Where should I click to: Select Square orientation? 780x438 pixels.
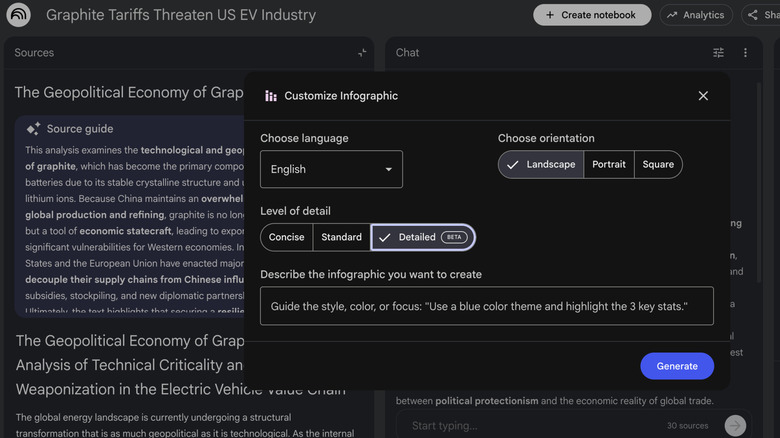tap(658, 165)
